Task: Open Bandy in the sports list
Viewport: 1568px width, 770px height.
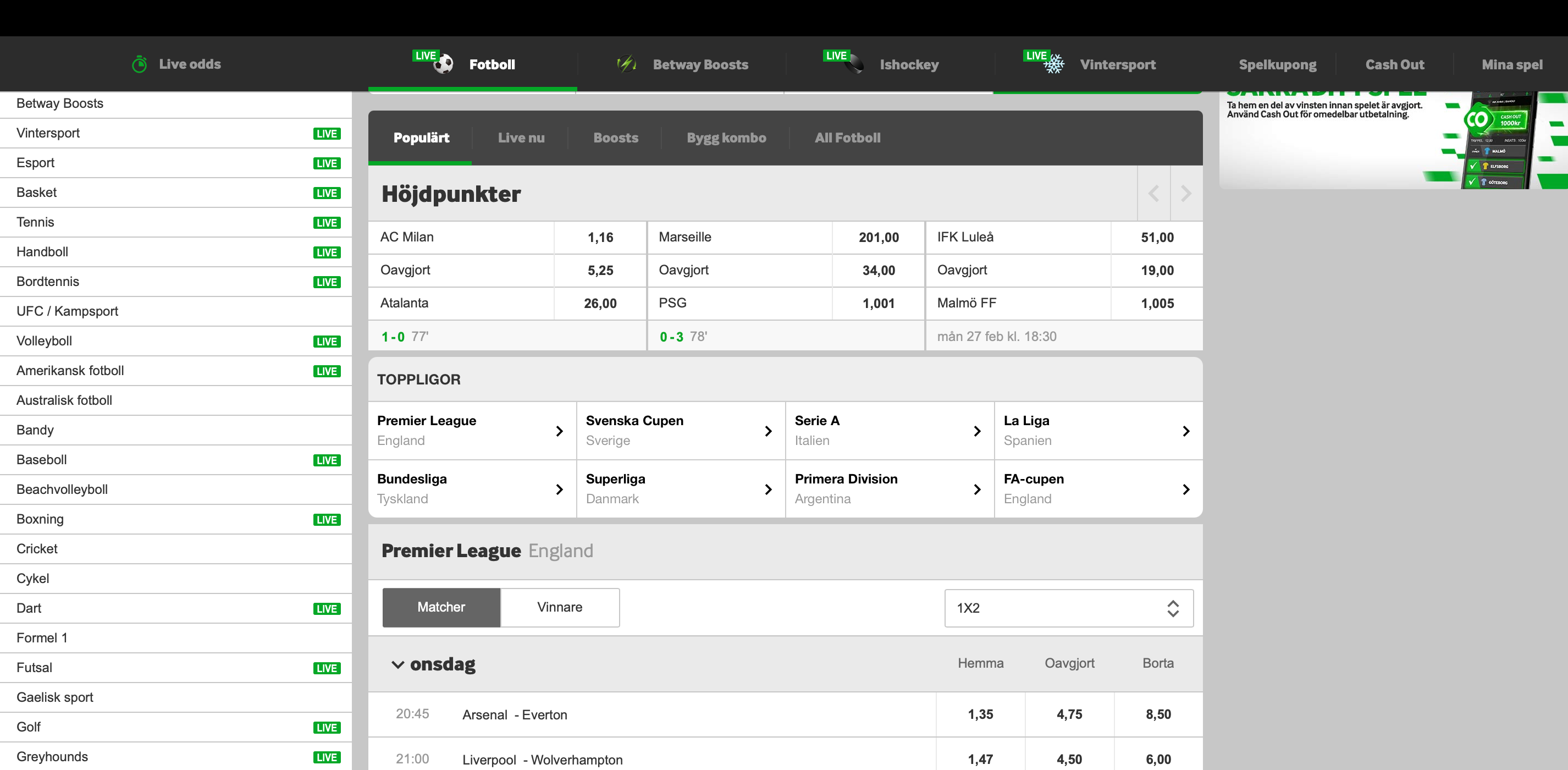Action: [x=176, y=430]
